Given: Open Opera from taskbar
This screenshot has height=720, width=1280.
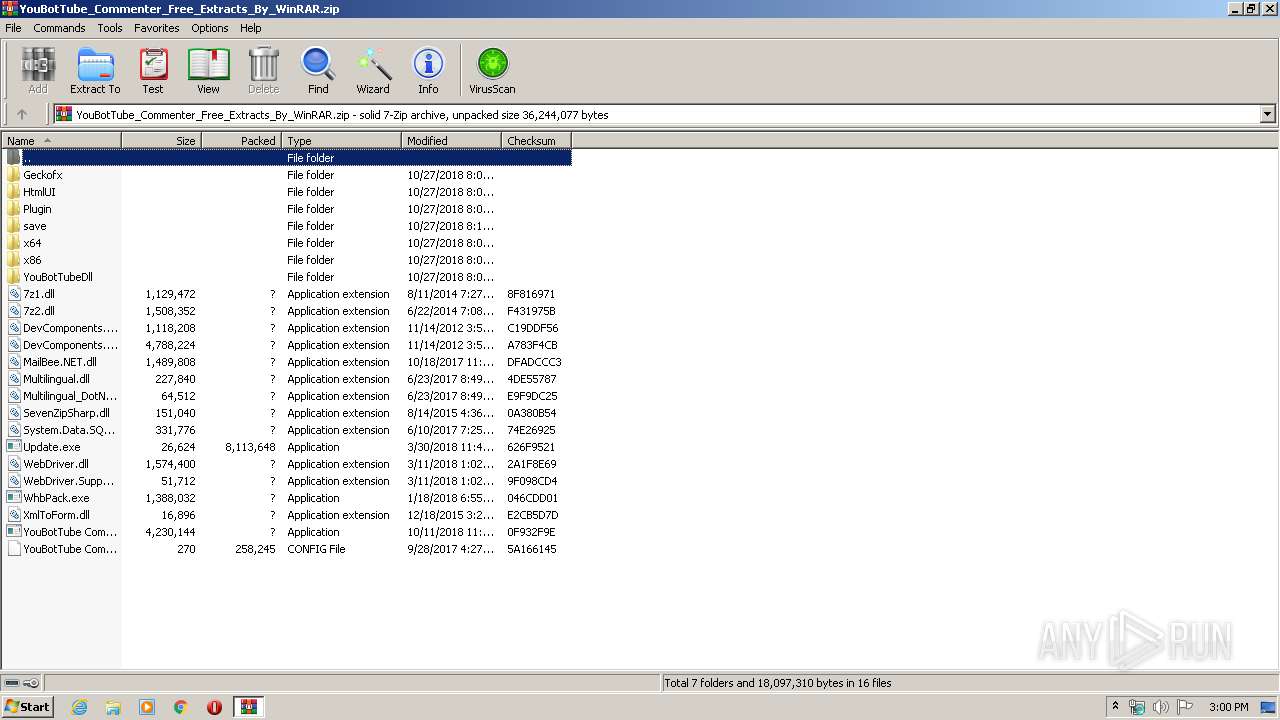Looking at the screenshot, I should pyautogui.click(x=214, y=707).
